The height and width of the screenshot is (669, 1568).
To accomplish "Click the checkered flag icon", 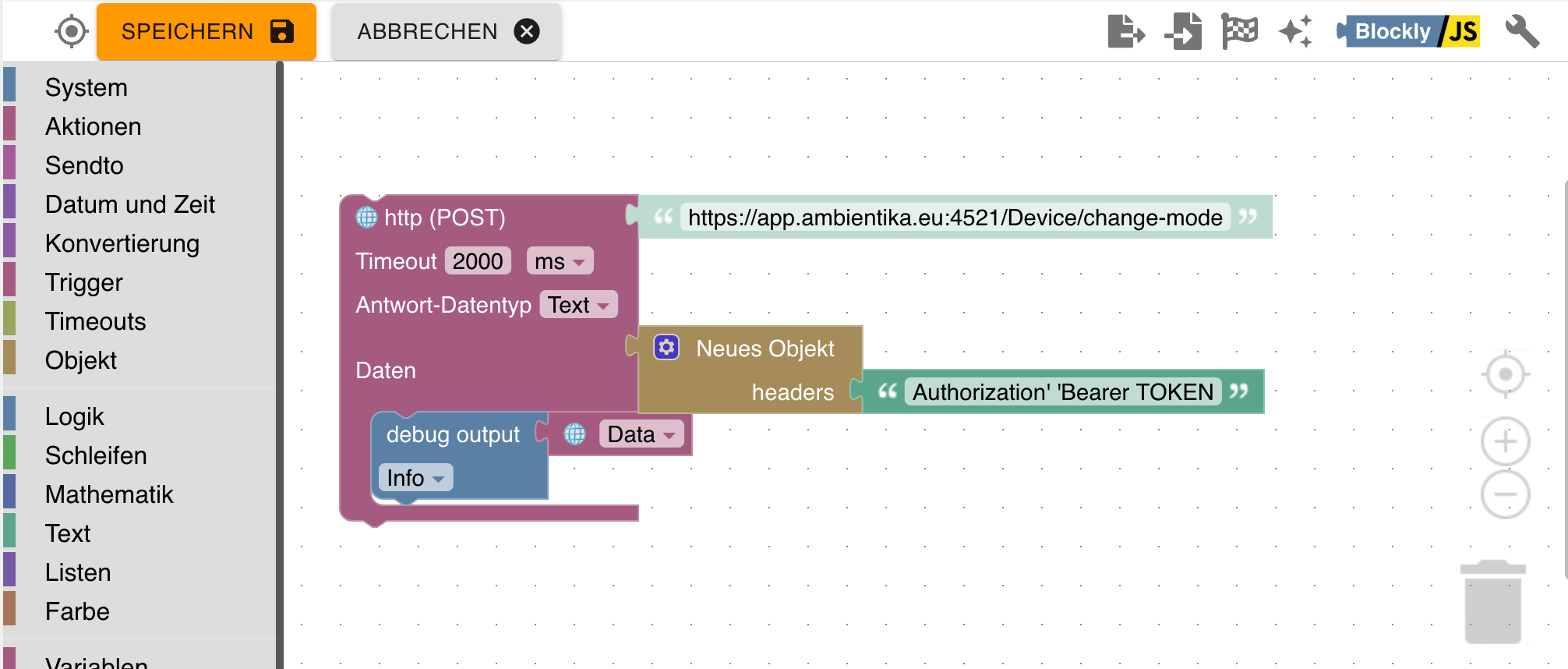I will coord(1239,32).
